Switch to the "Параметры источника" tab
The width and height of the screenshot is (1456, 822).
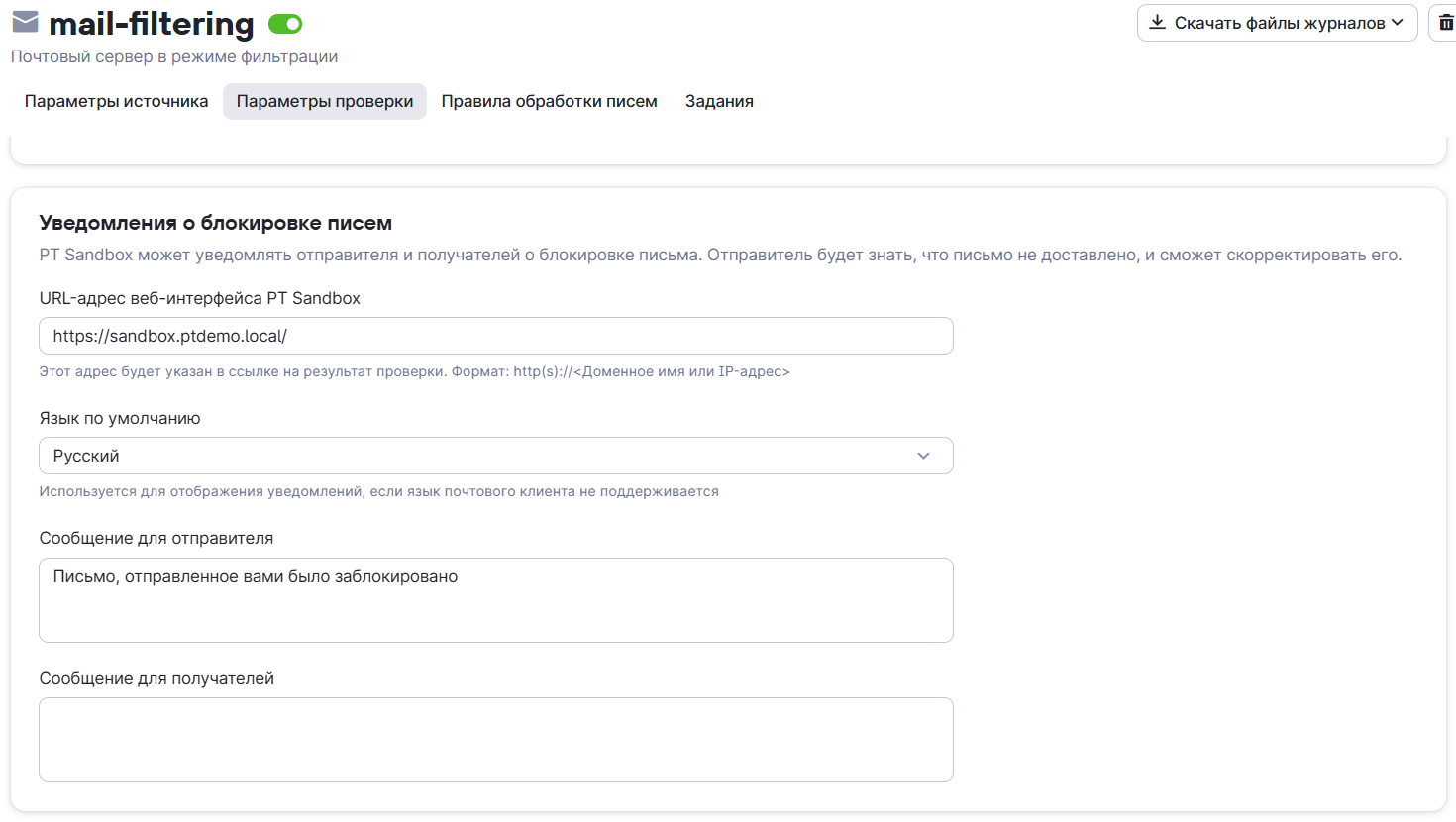pyautogui.click(x=116, y=101)
